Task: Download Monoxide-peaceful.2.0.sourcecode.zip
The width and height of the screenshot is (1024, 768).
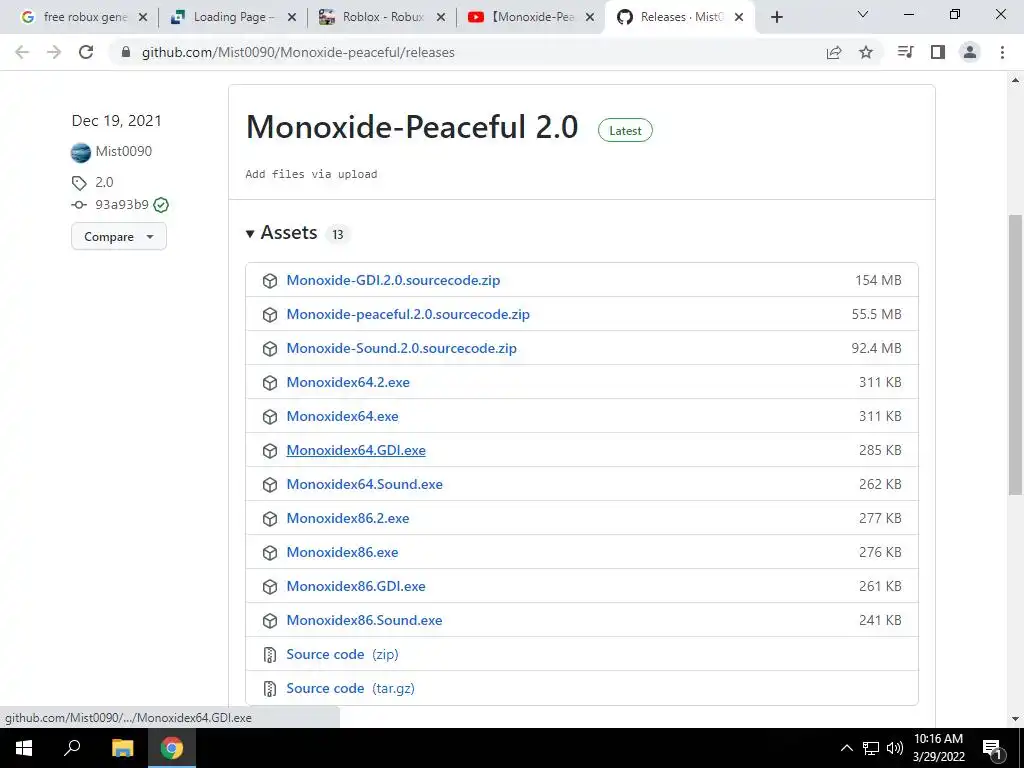Action: point(408,314)
